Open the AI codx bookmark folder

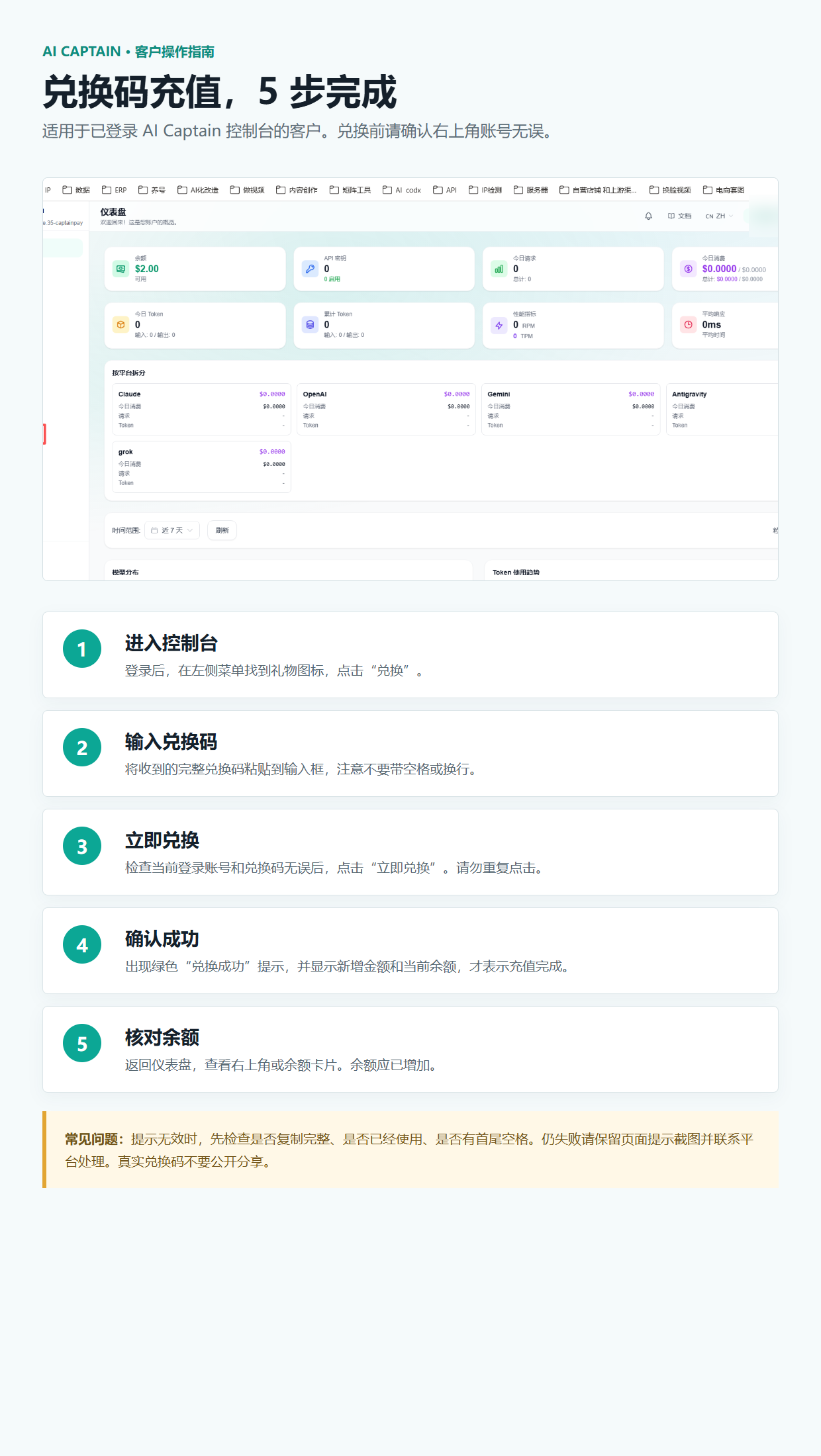402,190
